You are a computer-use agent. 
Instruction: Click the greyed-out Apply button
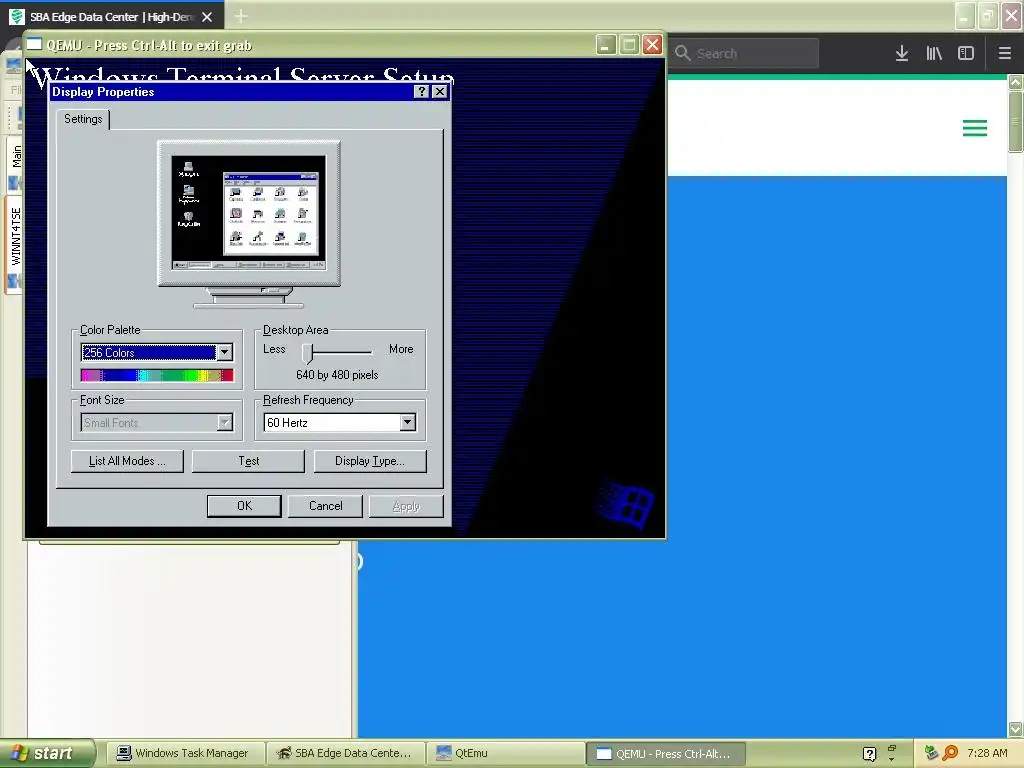406,506
